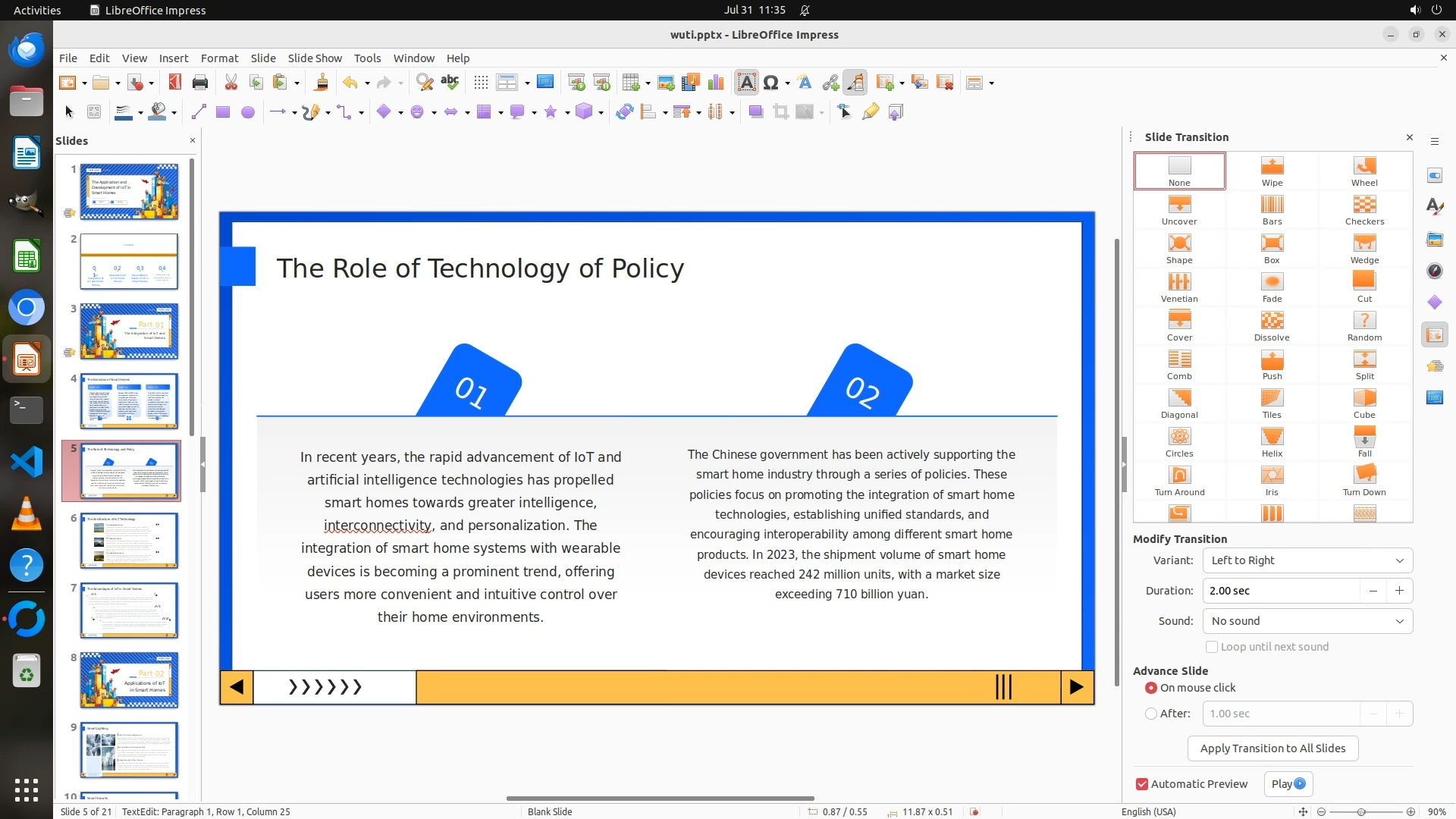
Task: Open the Variant dropdown
Action: pos(1307,560)
